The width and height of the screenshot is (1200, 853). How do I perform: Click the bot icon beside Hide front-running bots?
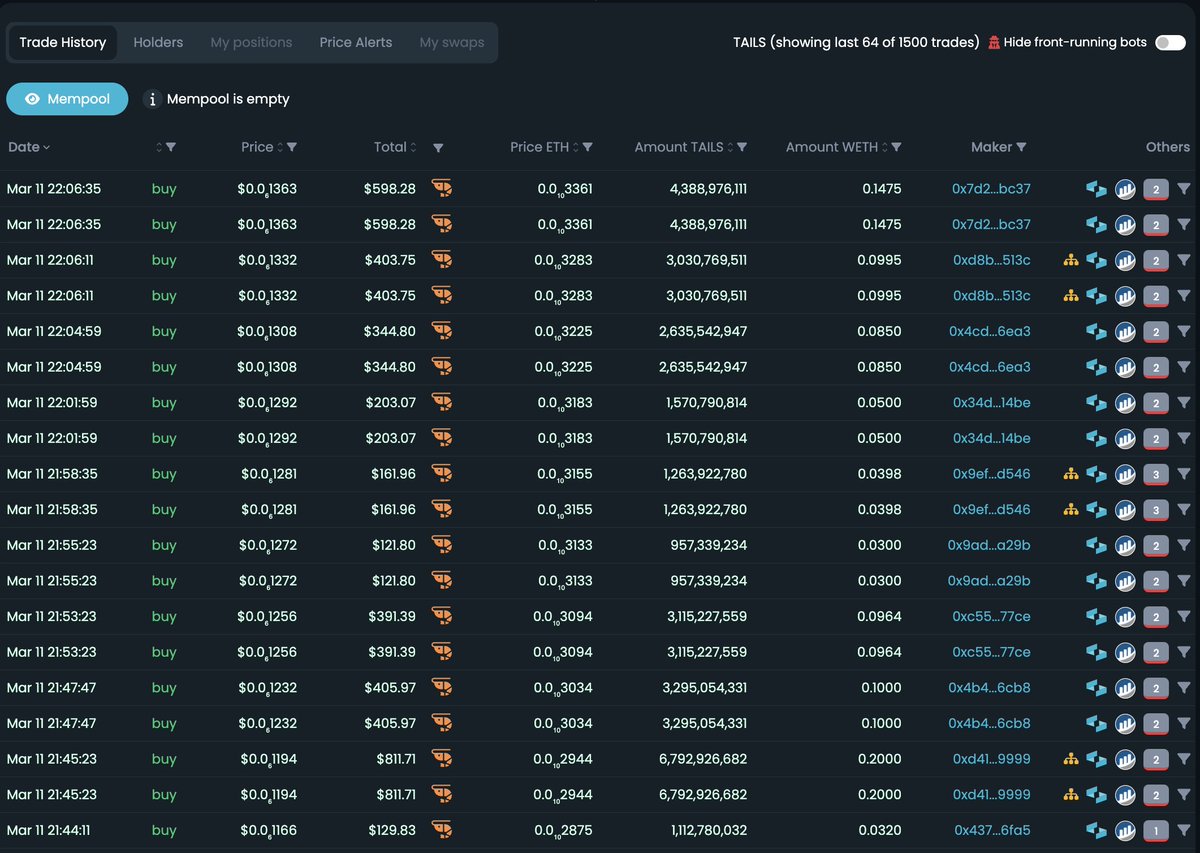(994, 43)
